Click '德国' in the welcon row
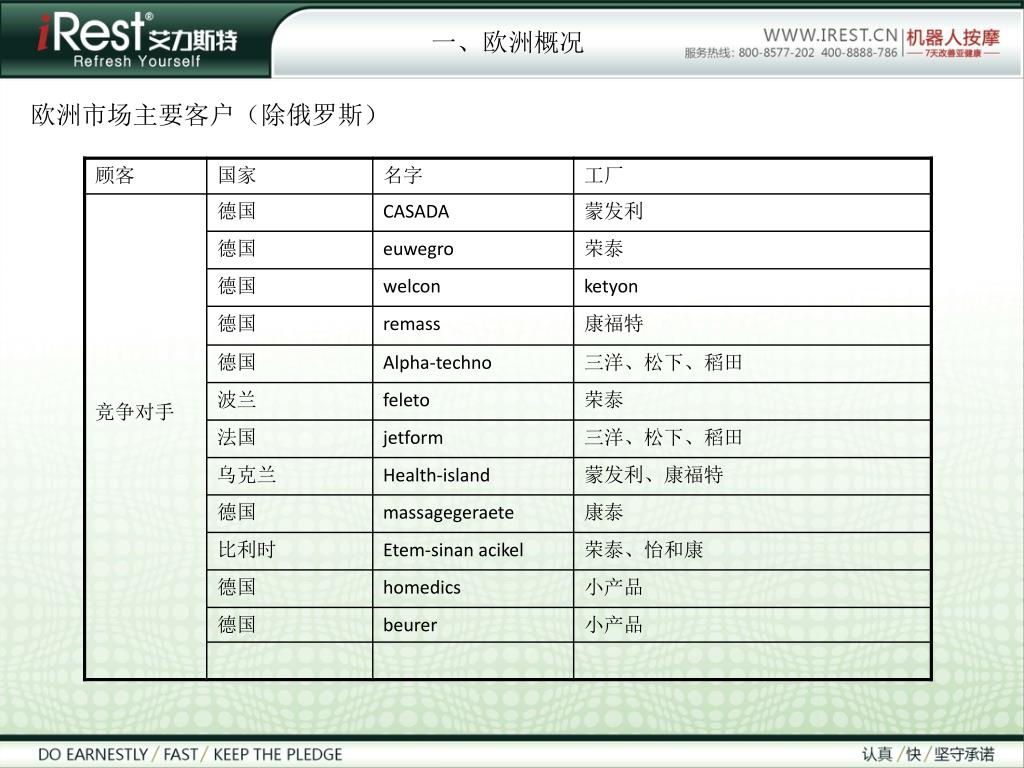This screenshot has height=768, width=1024. point(289,287)
